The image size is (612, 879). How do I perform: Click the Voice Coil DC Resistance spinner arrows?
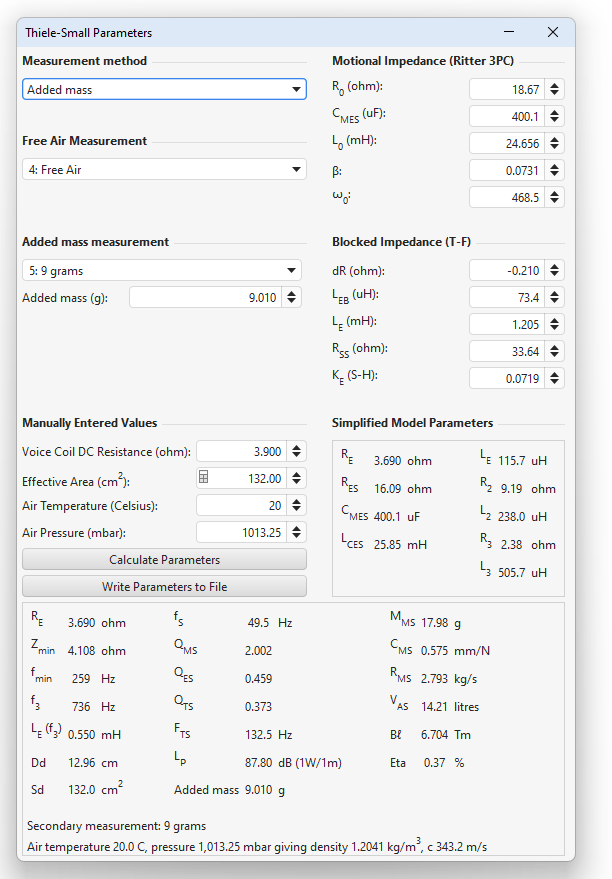pos(296,452)
